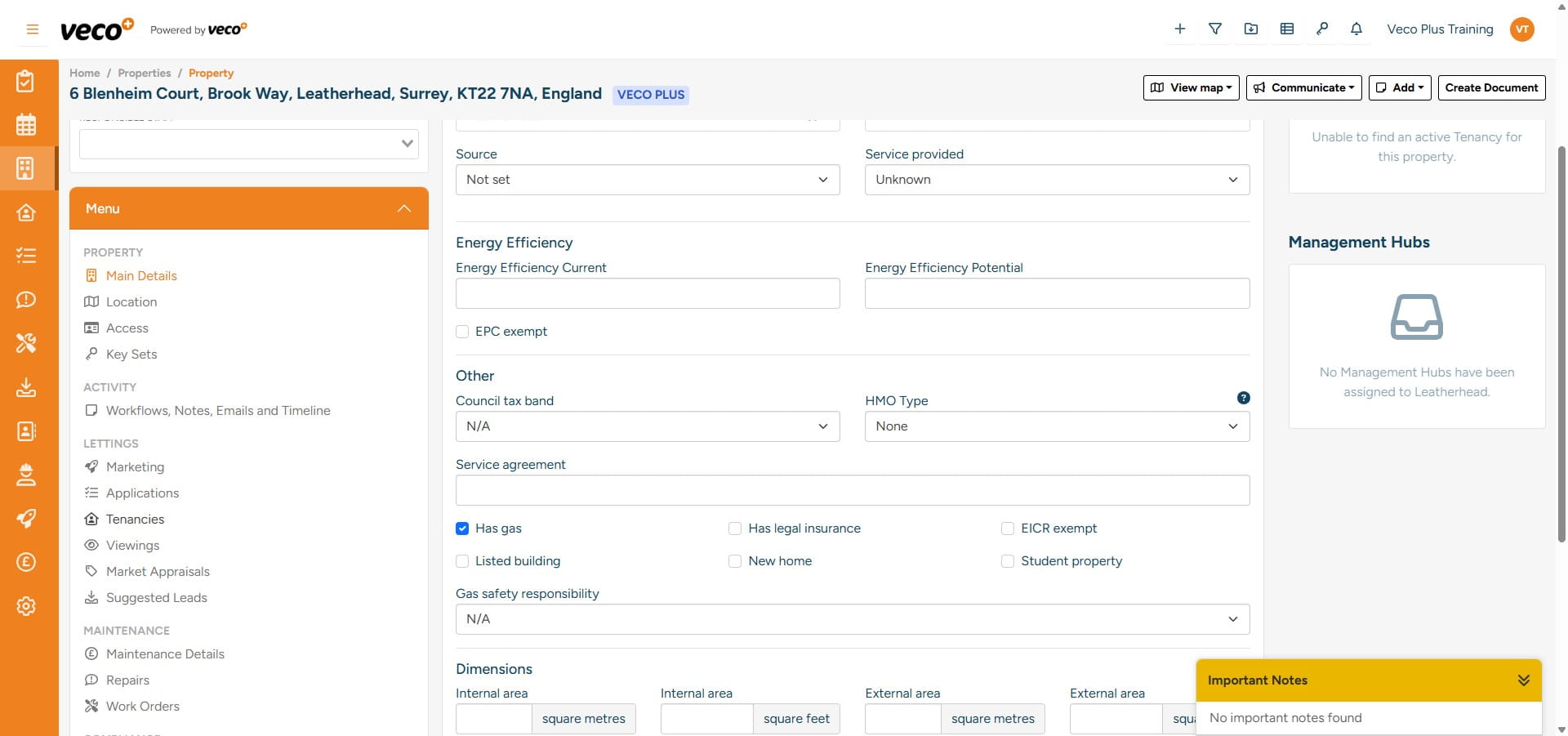Enable the EPC exempt checkbox
This screenshot has width=1568, height=736.
pyautogui.click(x=462, y=332)
